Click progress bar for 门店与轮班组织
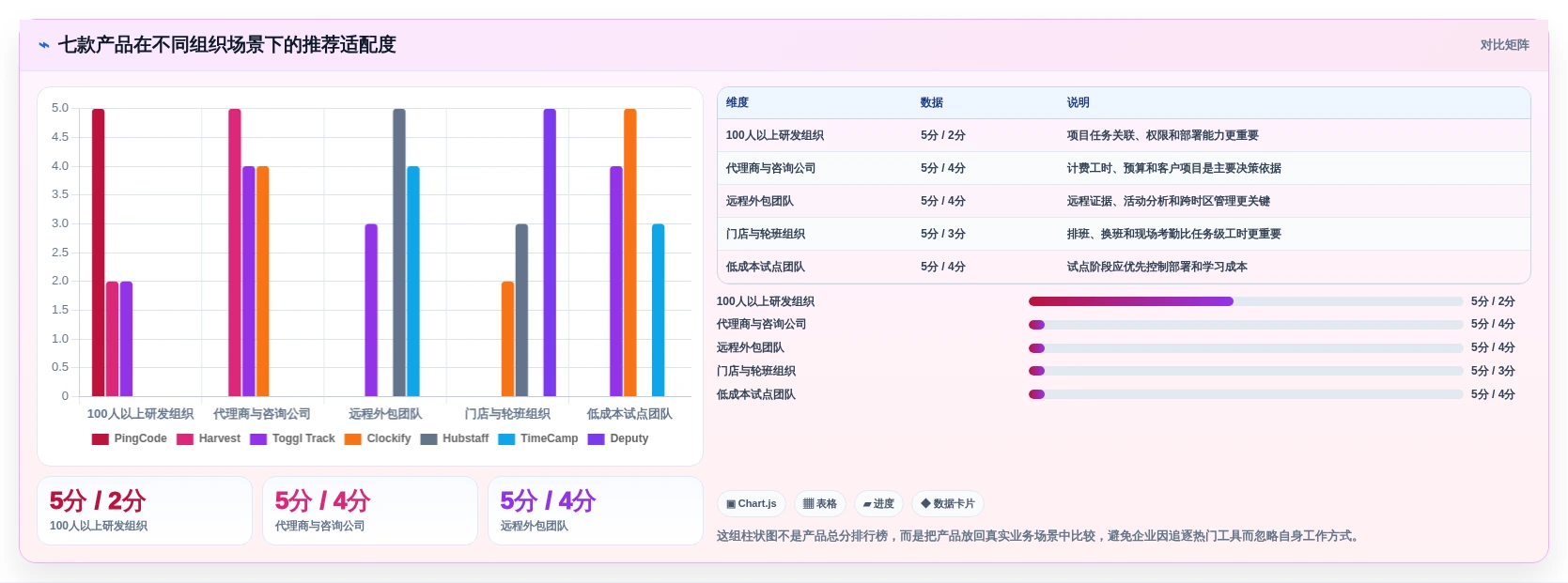The height and width of the screenshot is (583, 1568). [1246, 371]
